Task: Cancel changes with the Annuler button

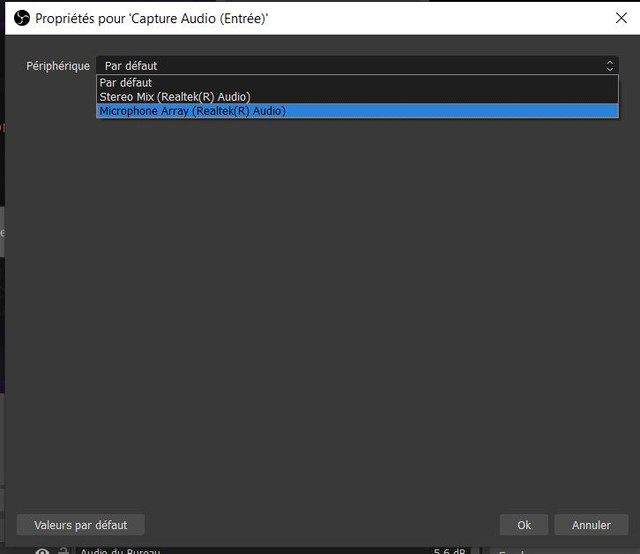Action: 591,525
